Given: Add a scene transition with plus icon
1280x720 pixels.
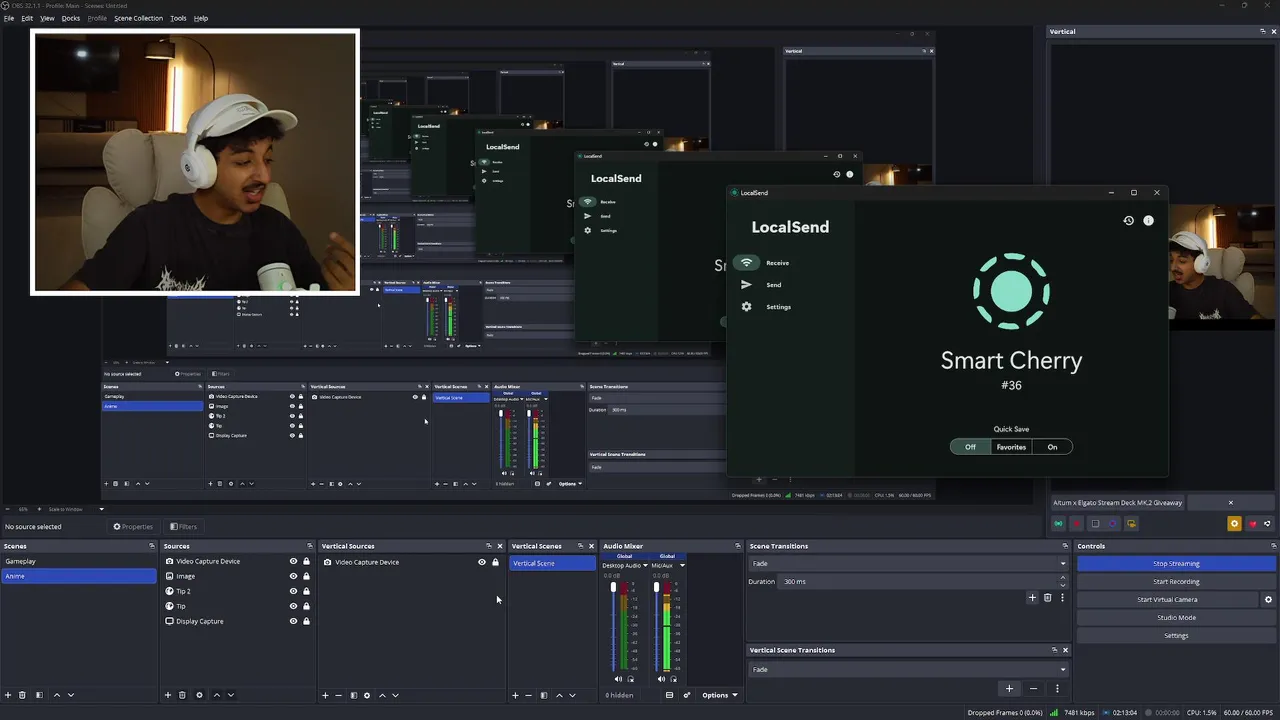Looking at the screenshot, I should (x=1032, y=598).
